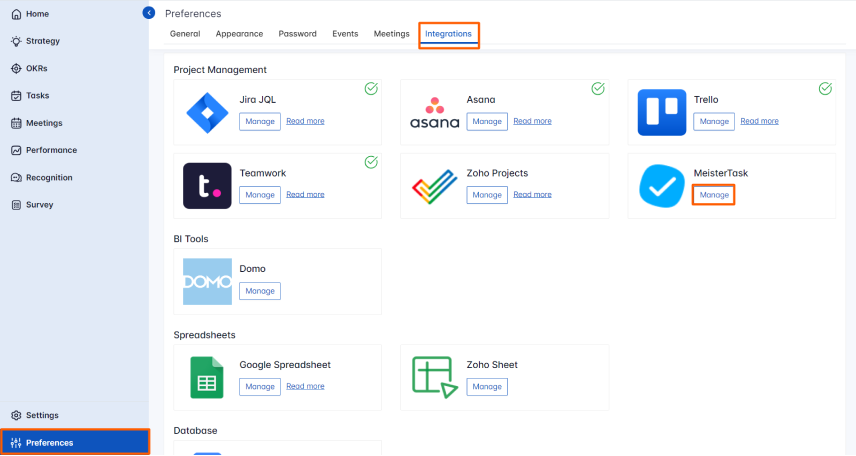Click the MeisterTask blue checkmark logo
Screen dimensions: 856x456
662,186
